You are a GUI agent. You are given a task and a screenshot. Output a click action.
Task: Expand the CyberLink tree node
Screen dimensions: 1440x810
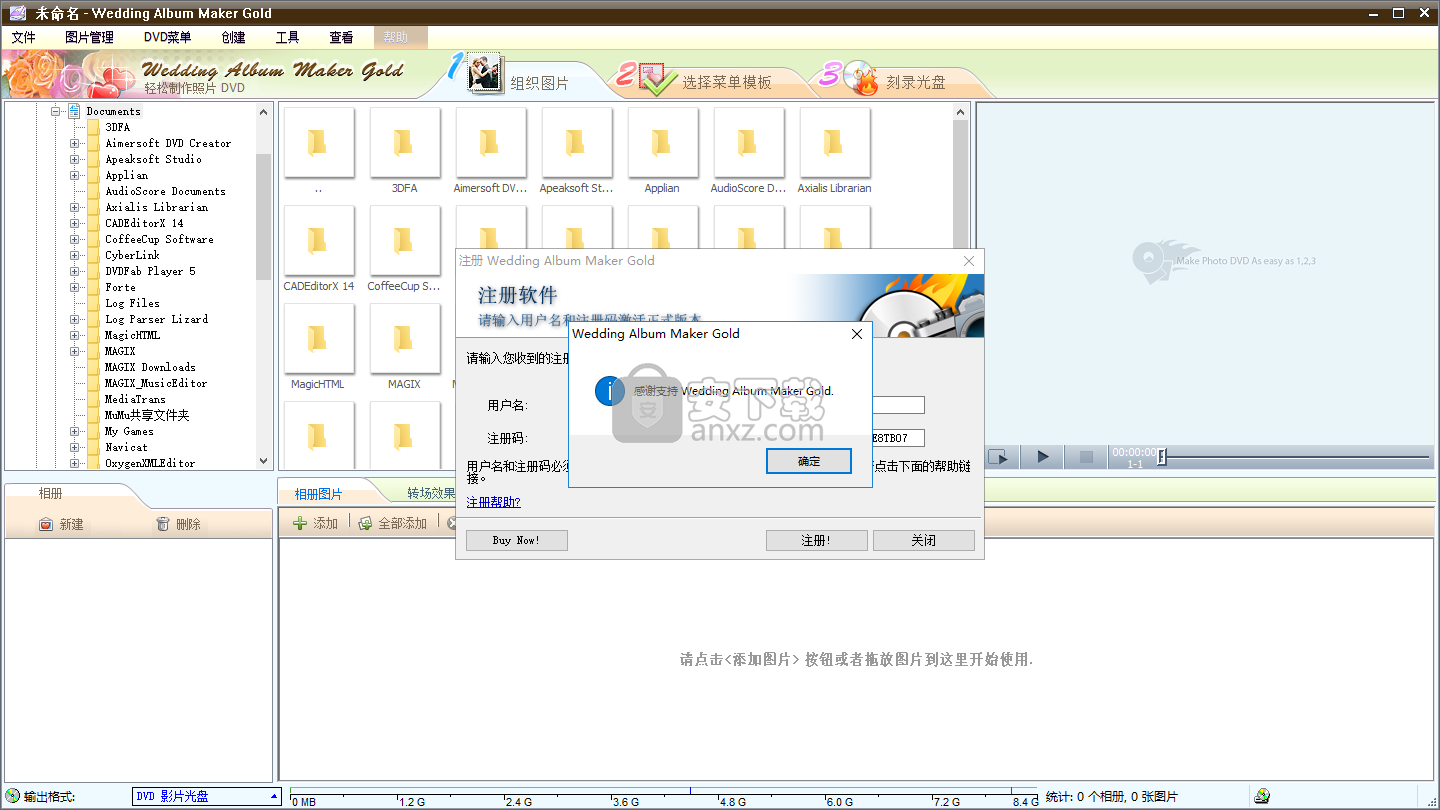(75, 255)
